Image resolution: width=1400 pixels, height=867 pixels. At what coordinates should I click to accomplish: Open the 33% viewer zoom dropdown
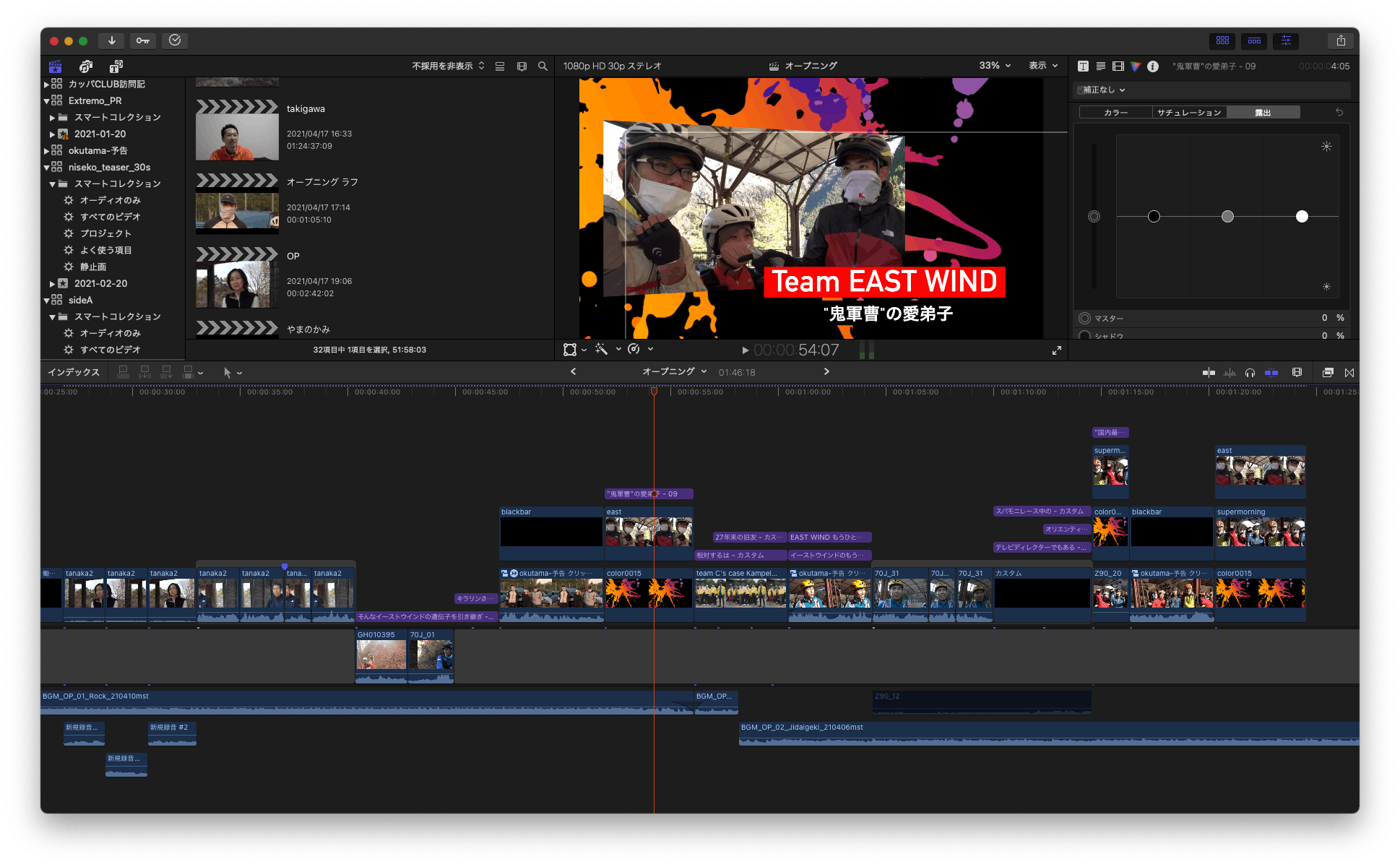coord(995,66)
